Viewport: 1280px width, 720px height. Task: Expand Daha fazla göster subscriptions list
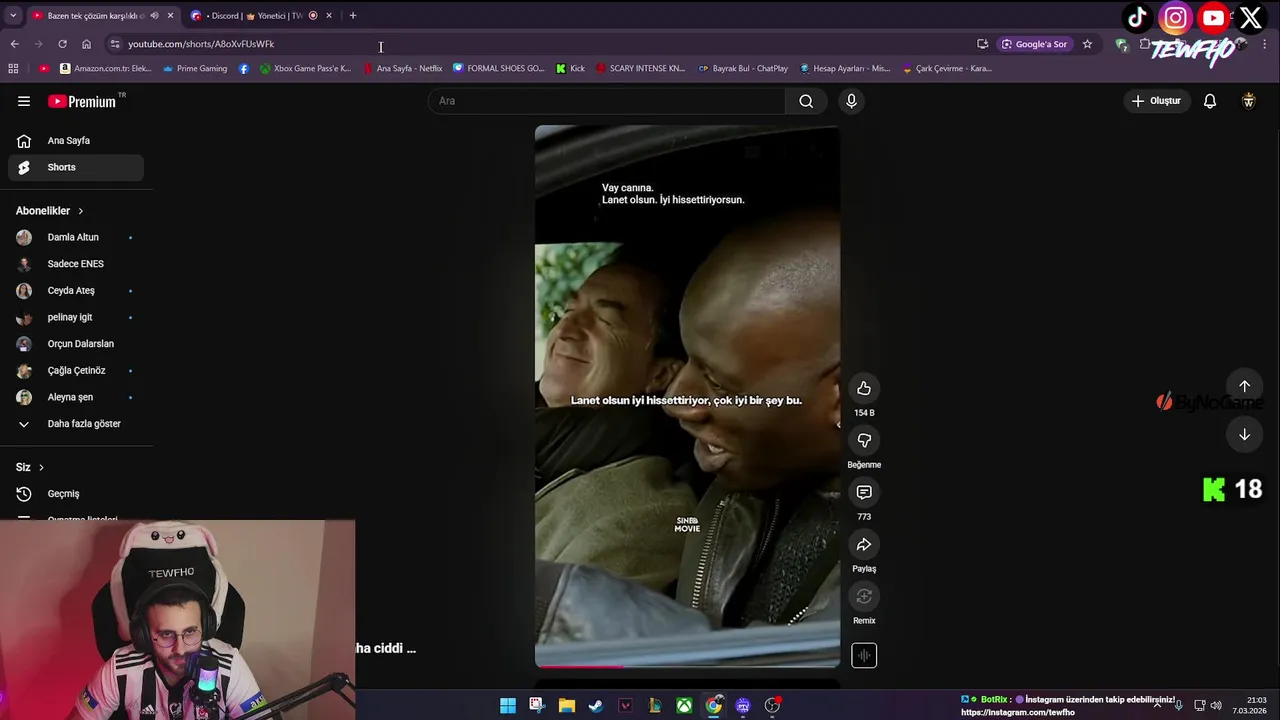76,424
